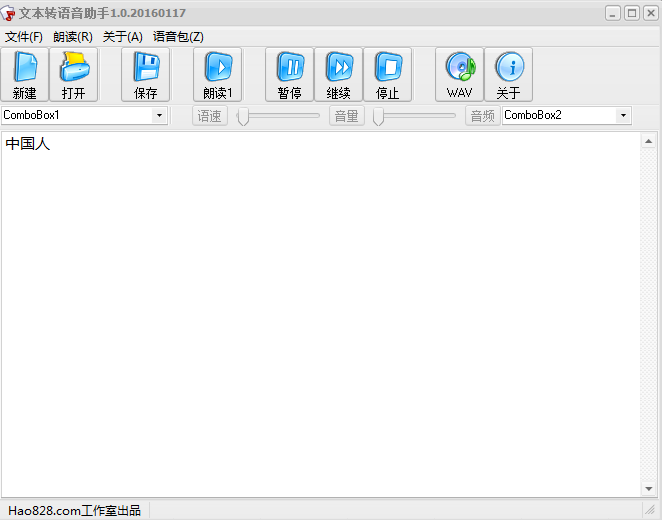This screenshot has height=520, width=662.
Task: Resume speech with the 继续 icon
Action: coord(339,74)
